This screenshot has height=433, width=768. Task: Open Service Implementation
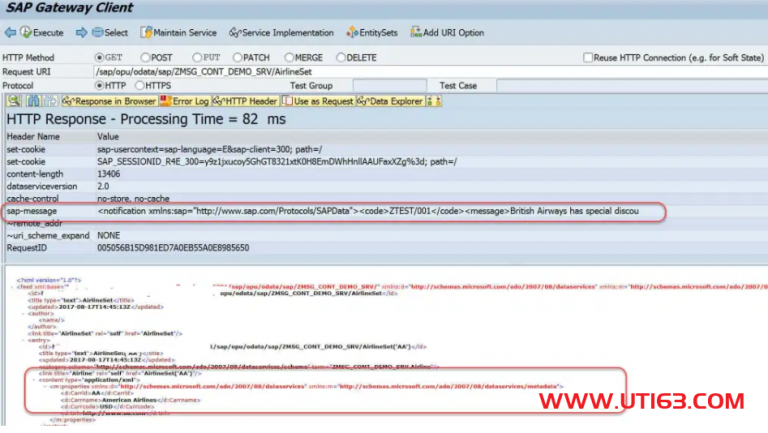(280, 33)
